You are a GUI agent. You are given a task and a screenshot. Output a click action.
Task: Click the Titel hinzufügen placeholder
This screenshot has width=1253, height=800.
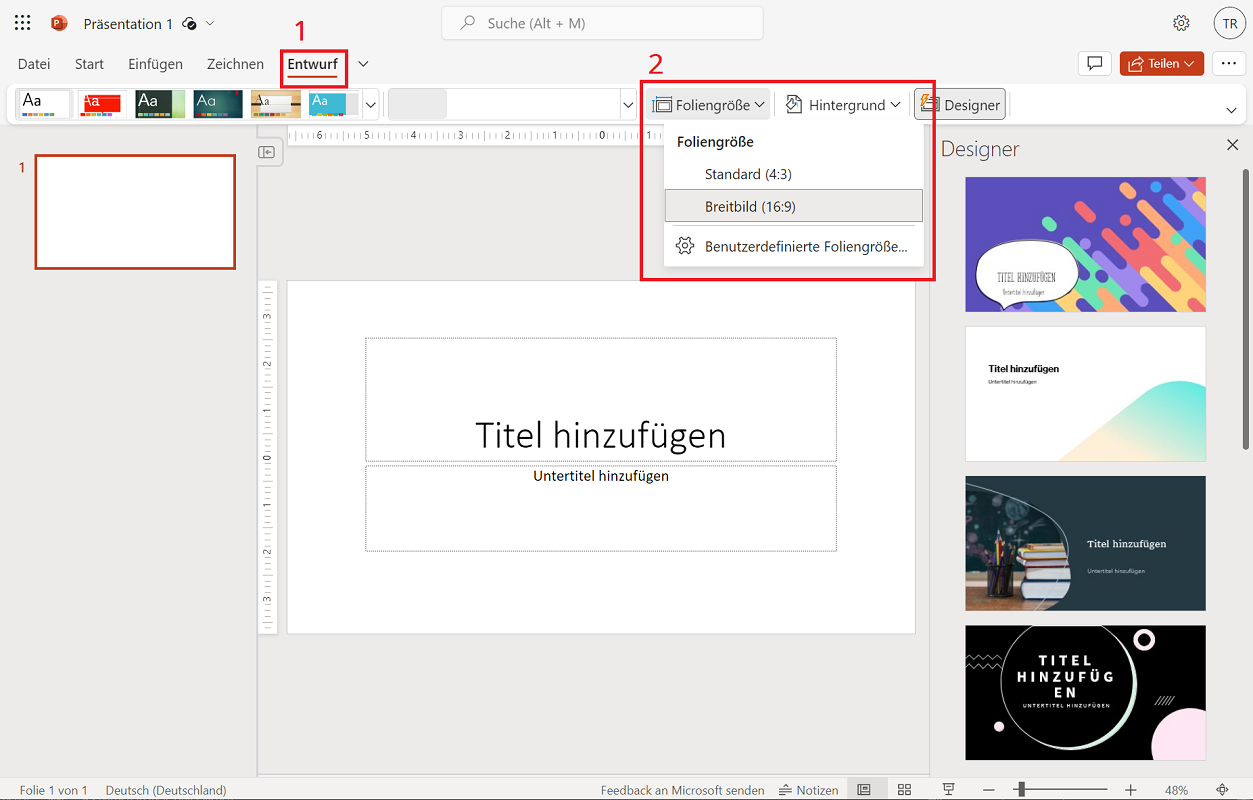click(600, 399)
